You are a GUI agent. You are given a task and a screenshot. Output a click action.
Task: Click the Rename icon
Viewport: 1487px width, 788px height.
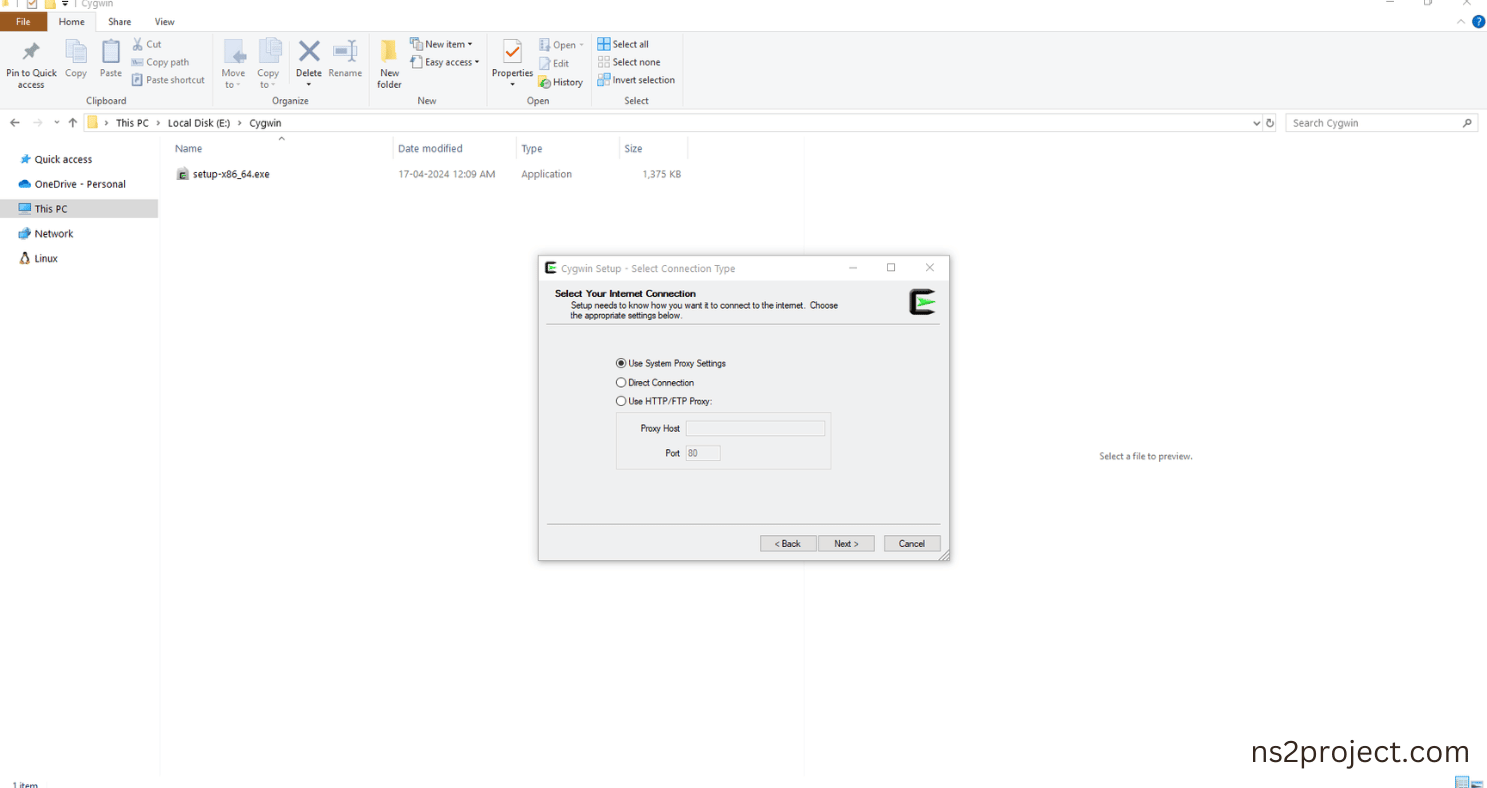pyautogui.click(x=345, y=51)
